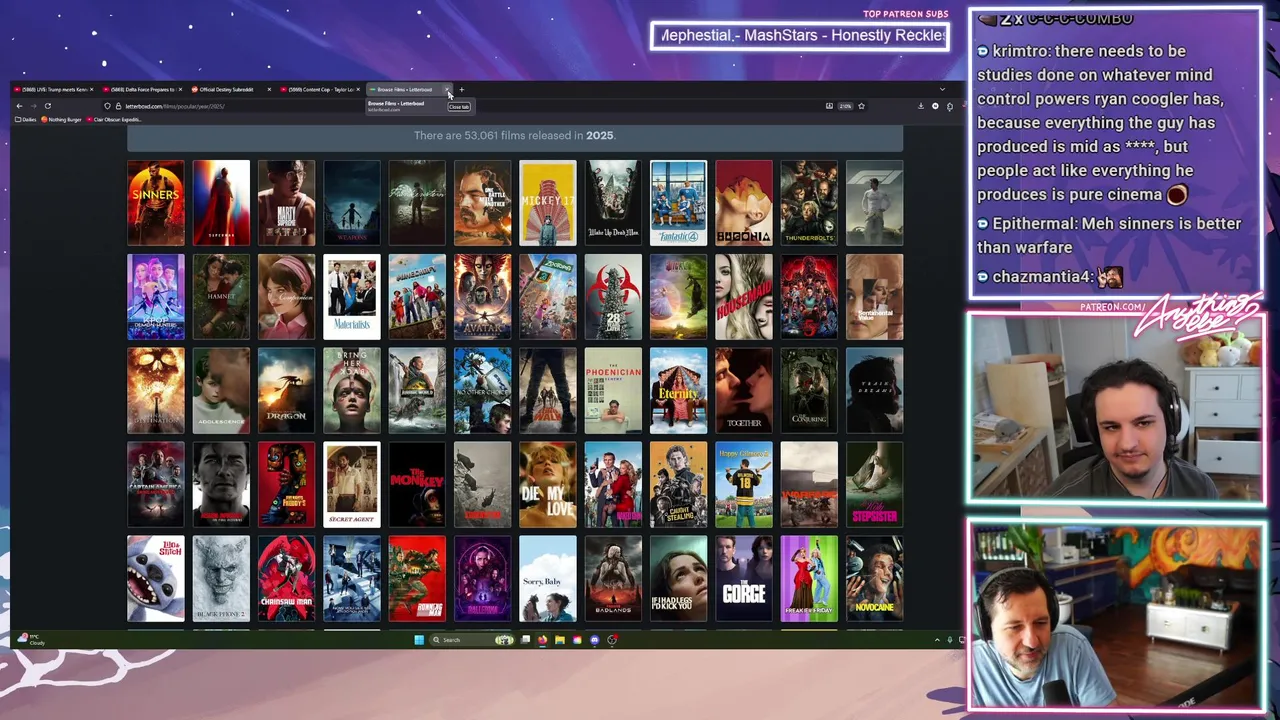Open the browser downloads icon
Viewport: 1280px width, 720px height.
point(921,106)
